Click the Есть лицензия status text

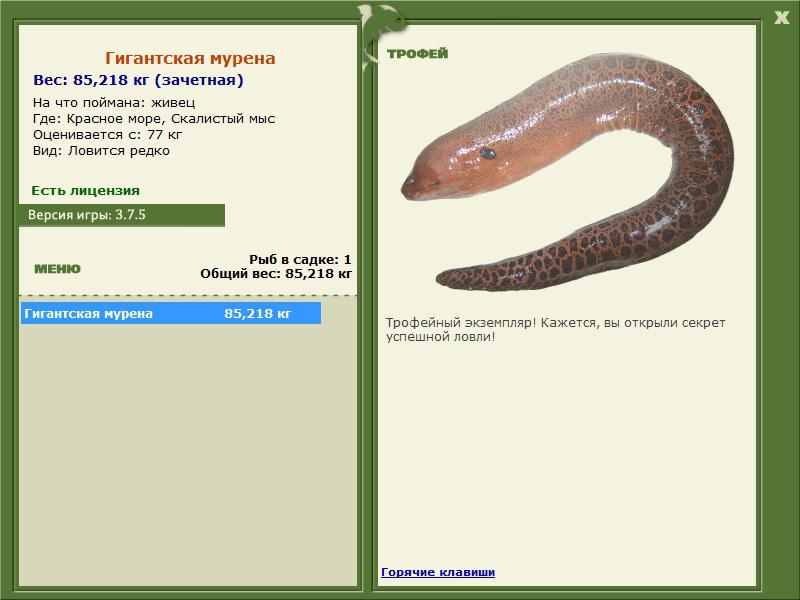85,190
